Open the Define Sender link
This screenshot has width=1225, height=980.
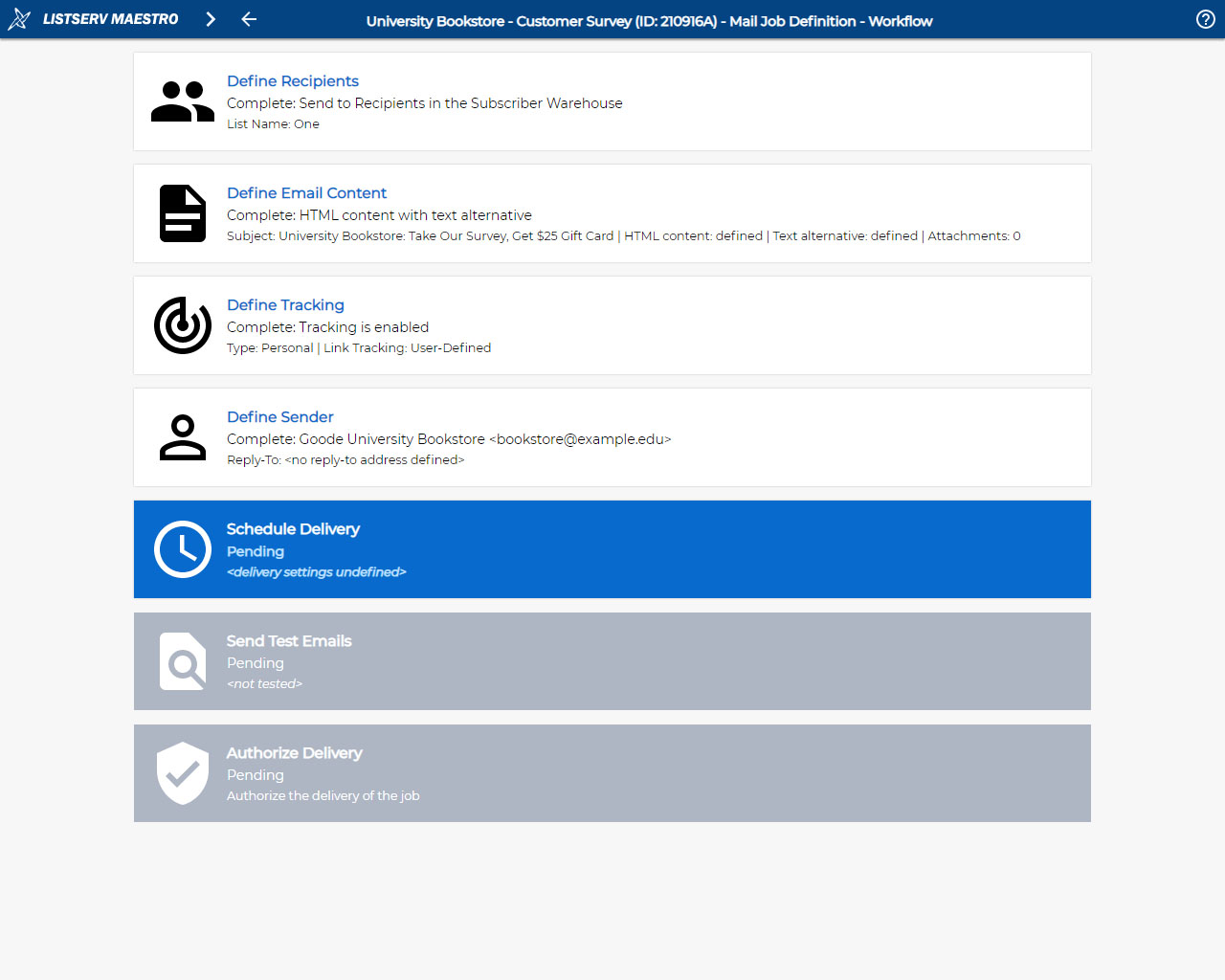(x=280, y=417)
